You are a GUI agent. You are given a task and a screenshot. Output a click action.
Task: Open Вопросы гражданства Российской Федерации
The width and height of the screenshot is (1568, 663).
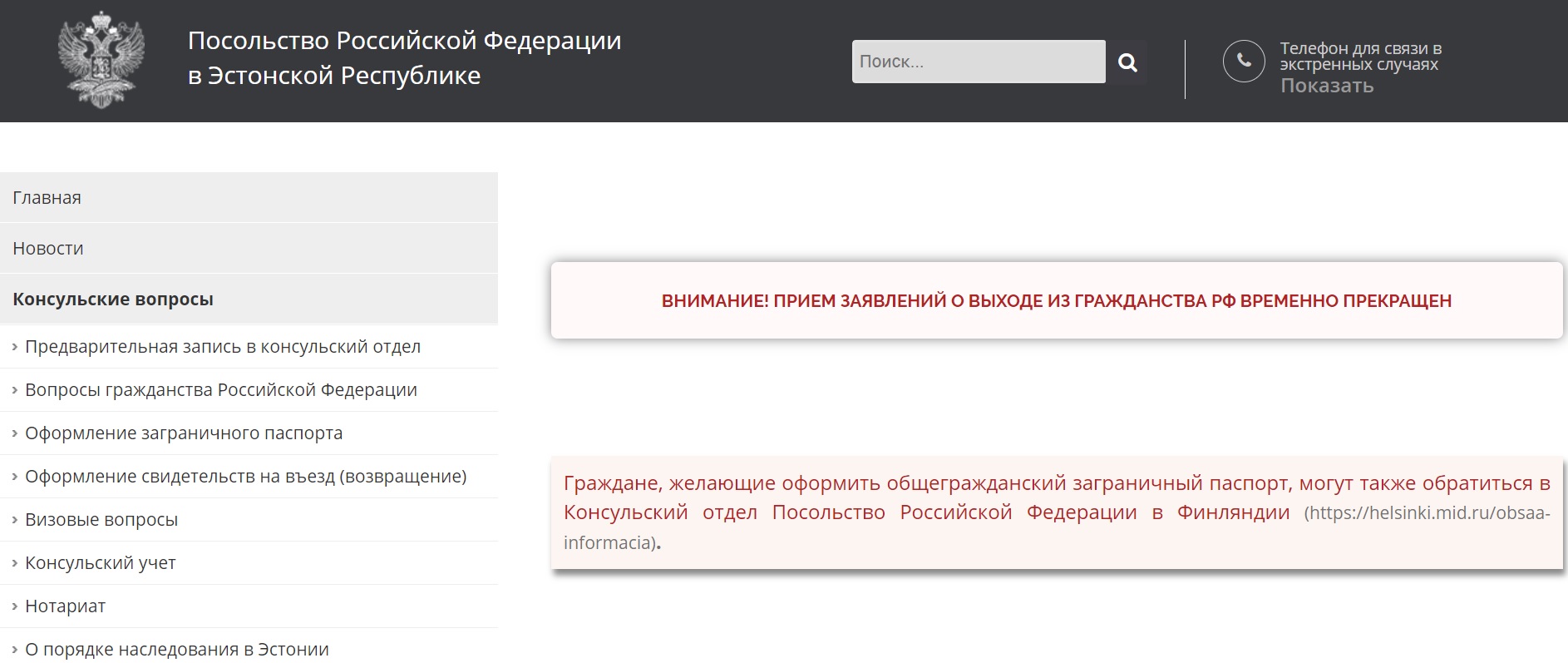click(221, 389)
